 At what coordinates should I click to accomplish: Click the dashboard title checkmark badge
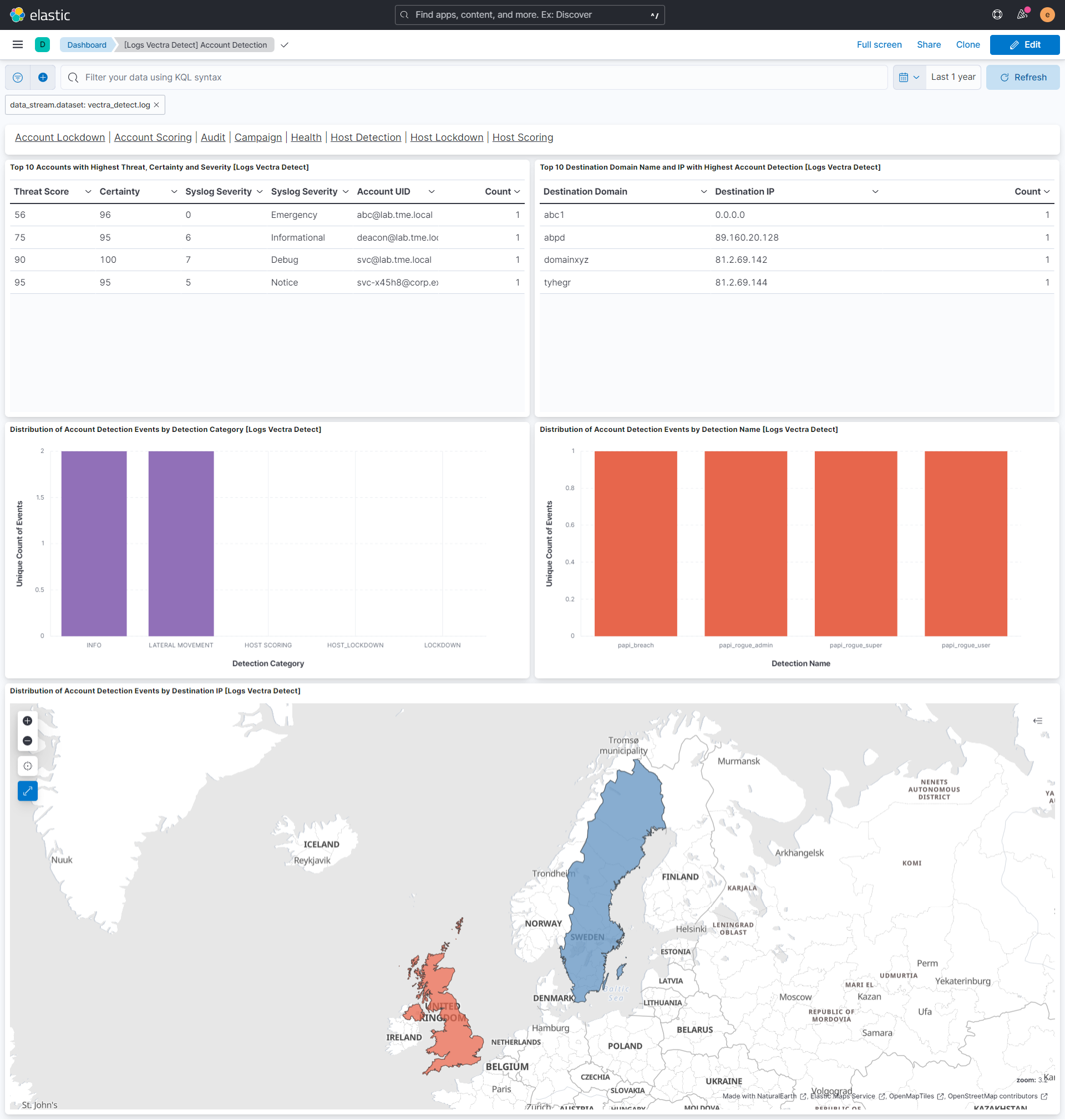click(285, 45)
